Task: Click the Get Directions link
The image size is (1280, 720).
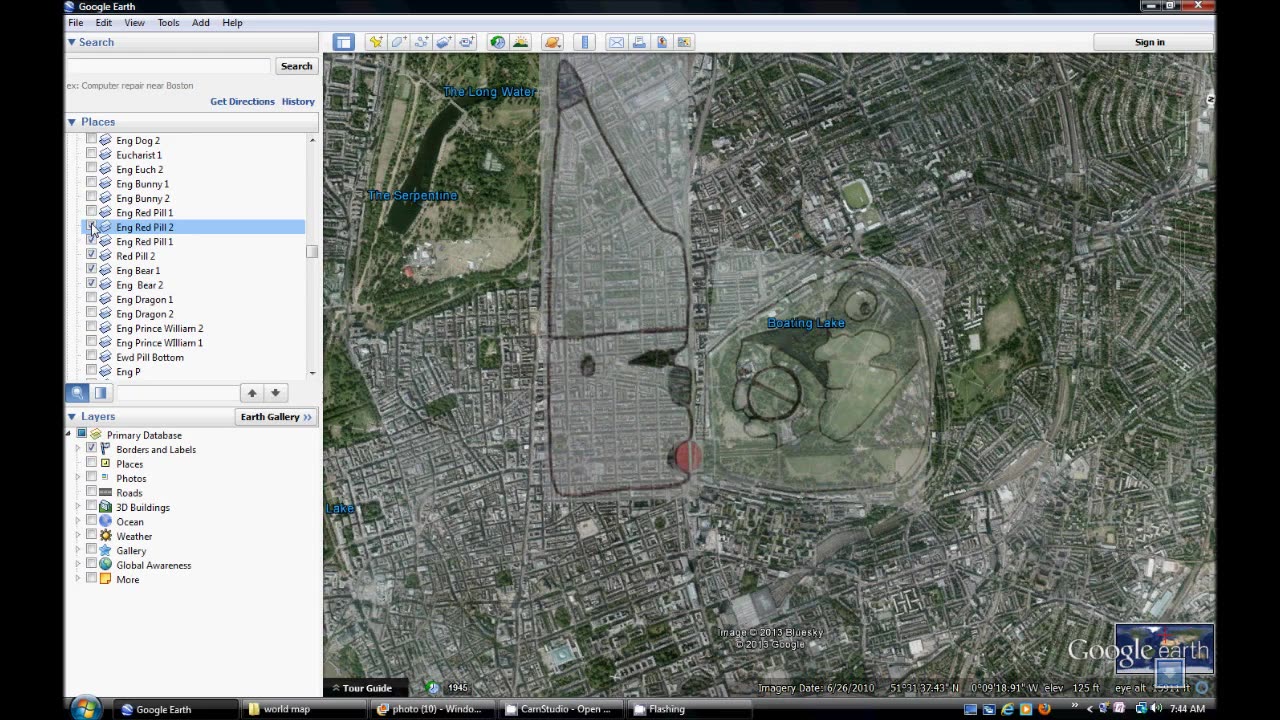Action: click(x=242, y=101)
